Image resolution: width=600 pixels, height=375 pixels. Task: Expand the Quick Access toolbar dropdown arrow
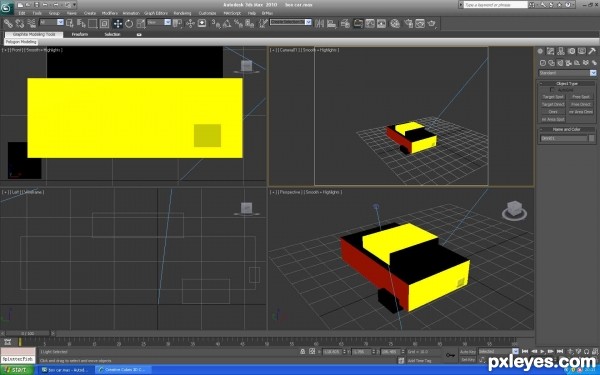[x=74, y=5]
